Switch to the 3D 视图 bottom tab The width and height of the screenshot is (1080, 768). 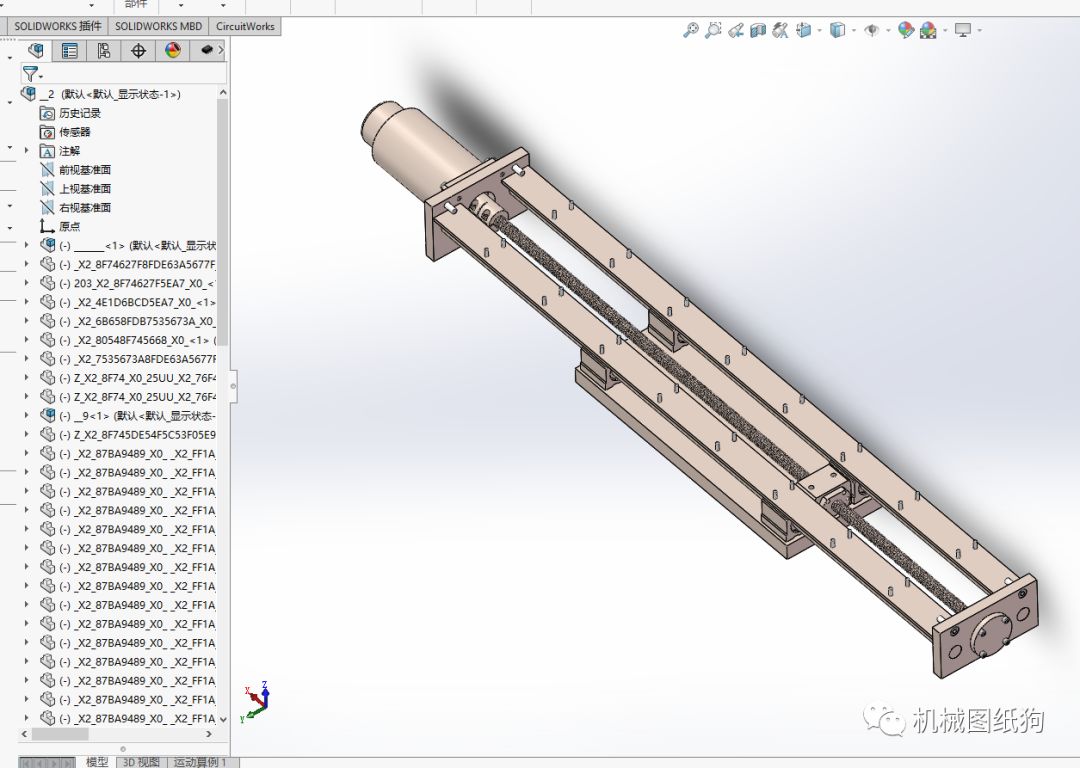(x=141, y=762)
